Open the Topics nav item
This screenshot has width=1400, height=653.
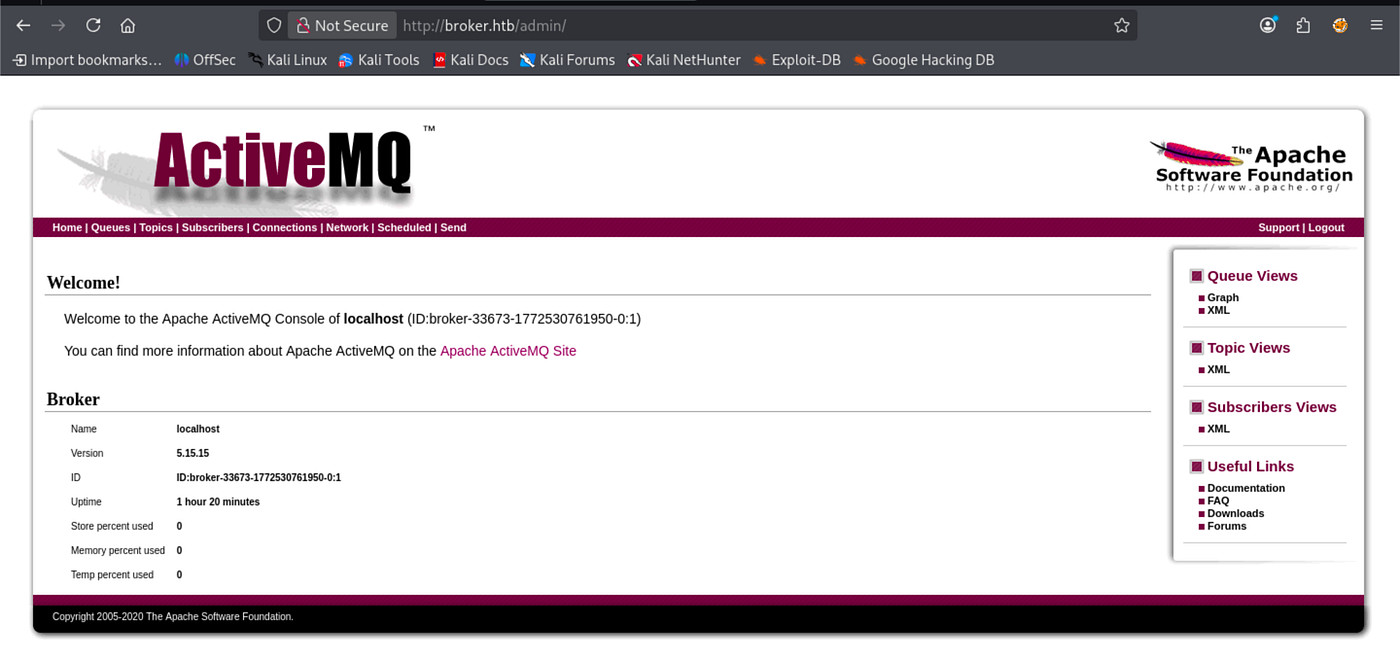coord(156,228)
